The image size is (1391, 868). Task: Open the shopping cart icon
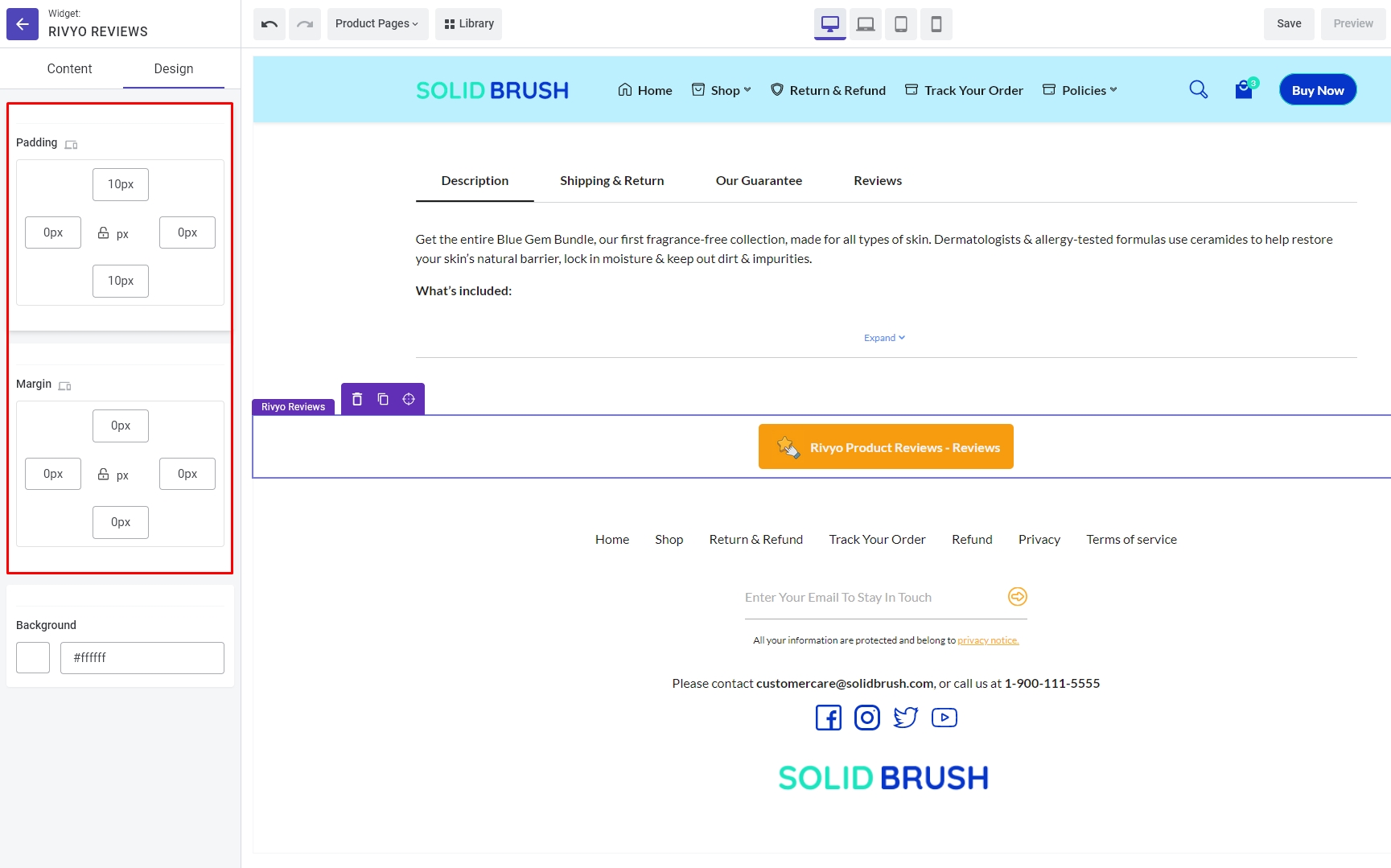[1245, 89]
